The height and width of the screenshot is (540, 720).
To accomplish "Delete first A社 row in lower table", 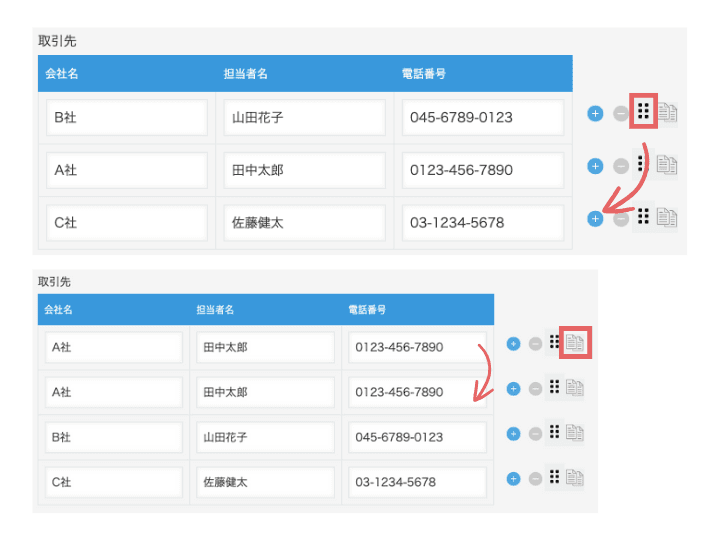I will click(x=535, y=343).
